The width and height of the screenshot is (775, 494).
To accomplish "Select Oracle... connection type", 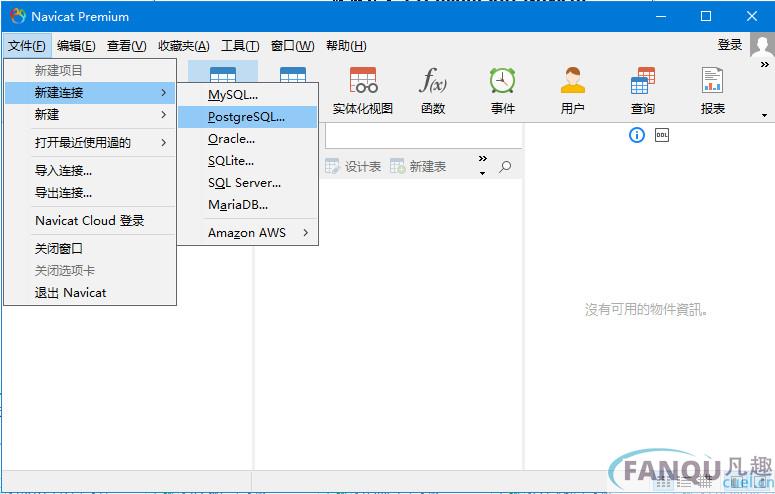I will 248,139.
